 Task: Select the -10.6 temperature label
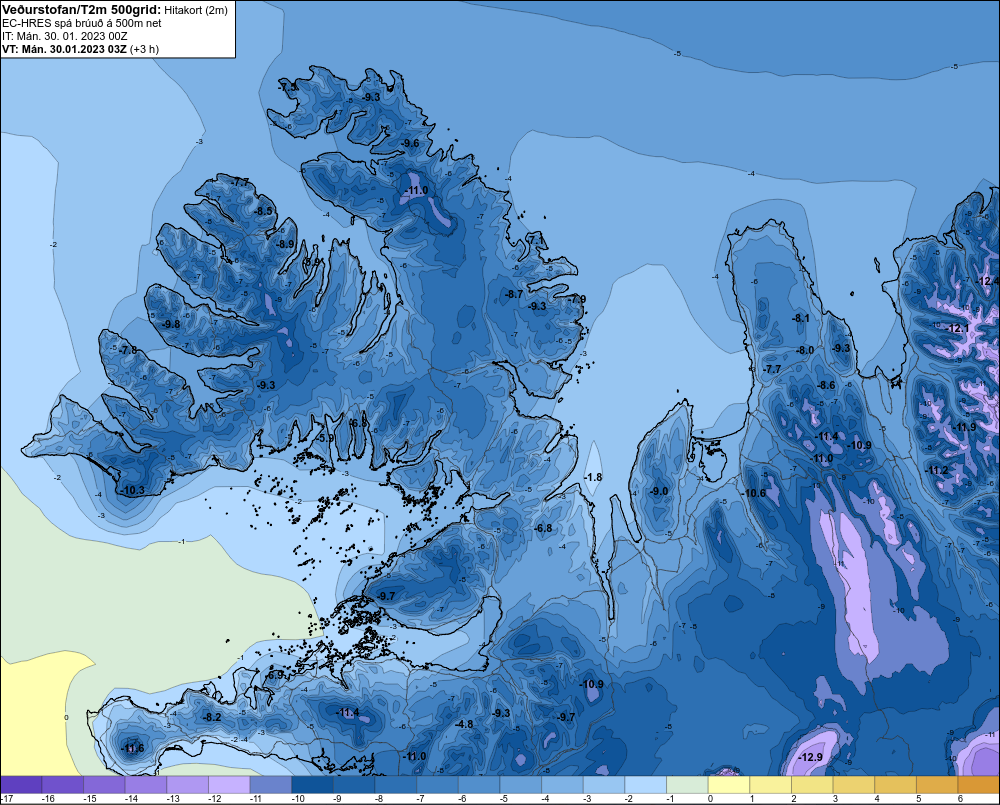click(754, 493)
